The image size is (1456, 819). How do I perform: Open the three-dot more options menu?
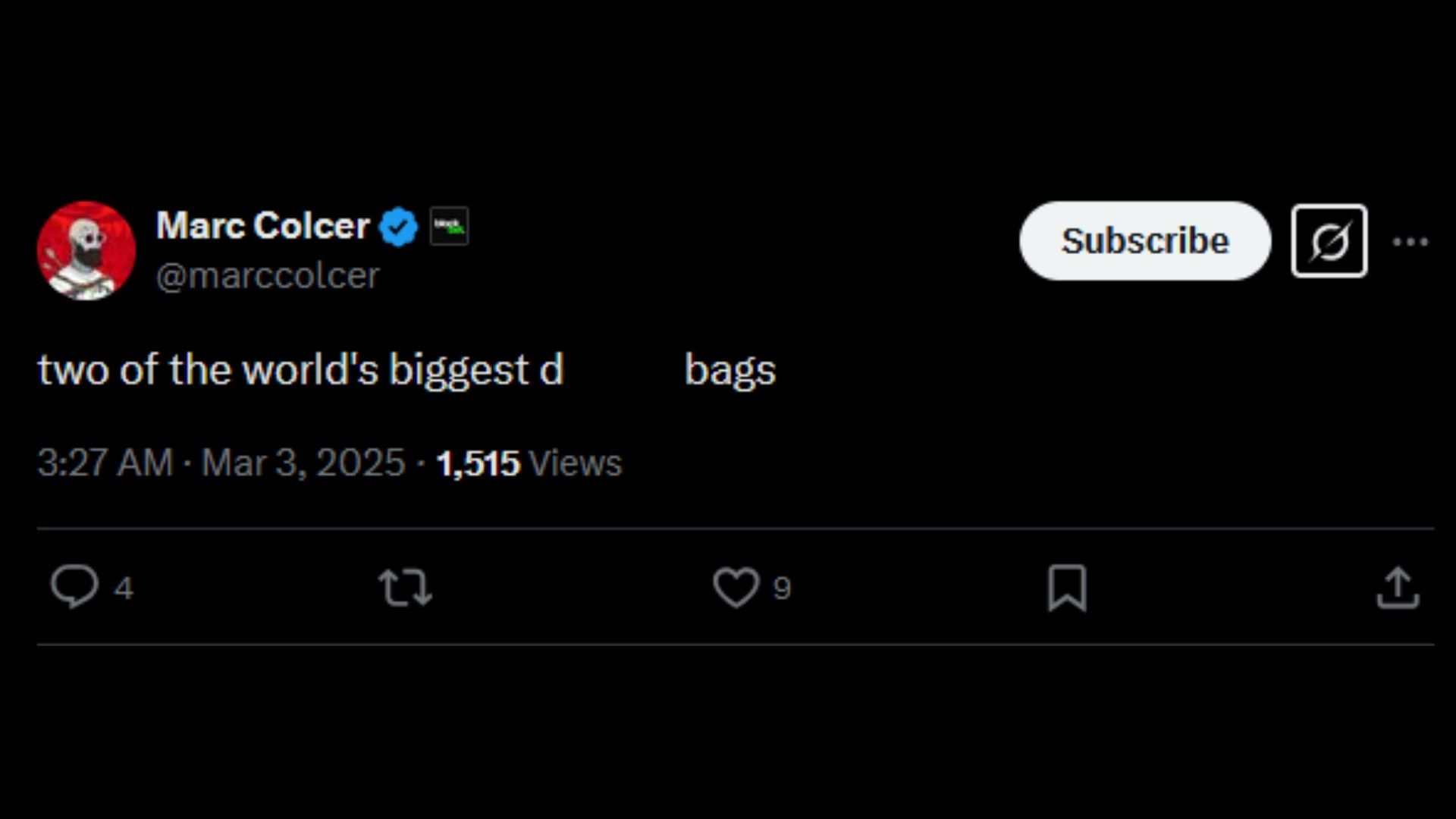[1410, 242]
